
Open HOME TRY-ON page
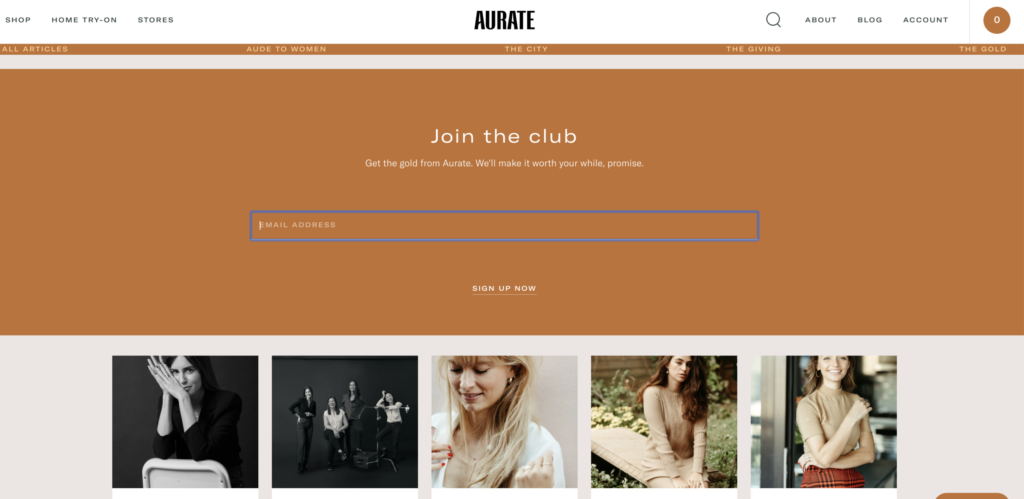[x=84, y=20]
